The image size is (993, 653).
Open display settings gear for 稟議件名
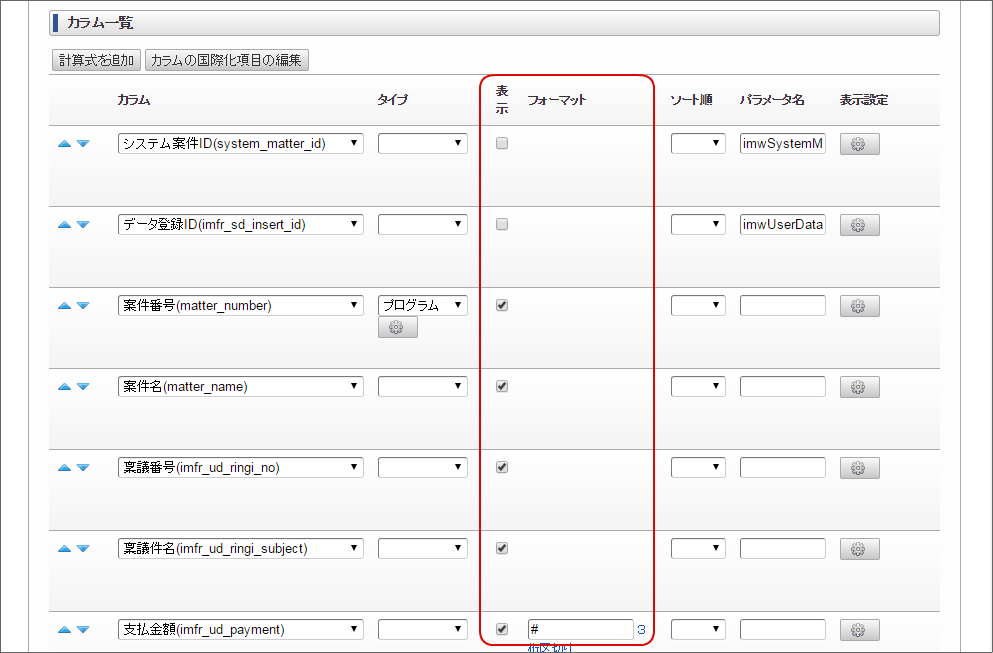click(859, 549)
